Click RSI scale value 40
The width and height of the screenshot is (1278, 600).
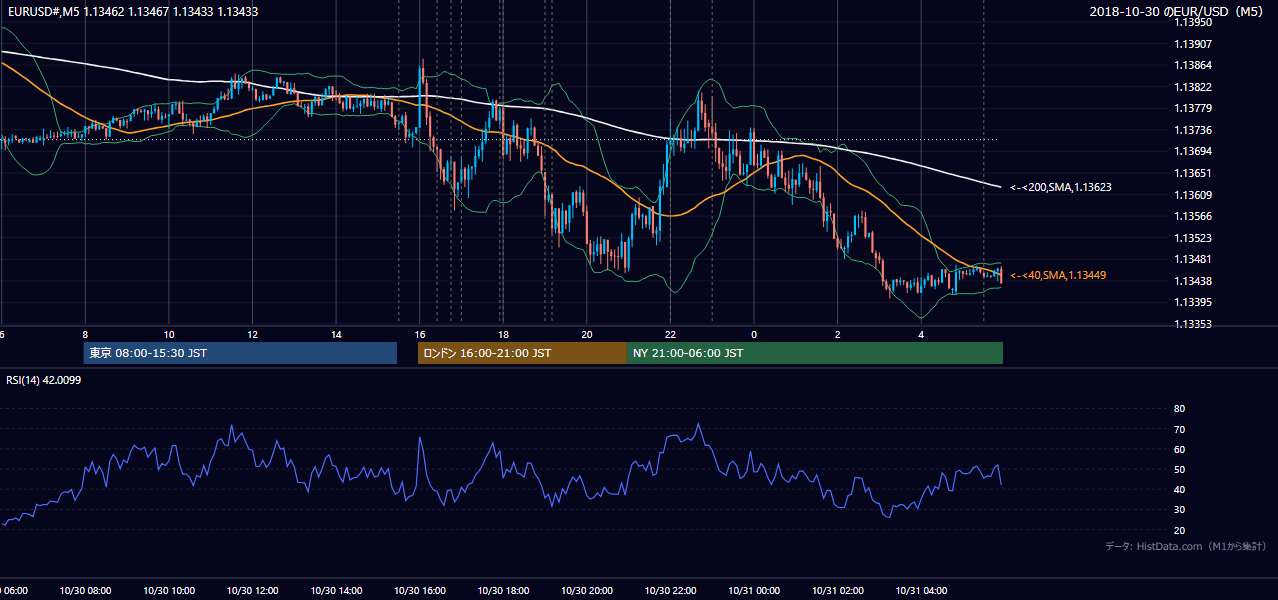click(1179, 489)
